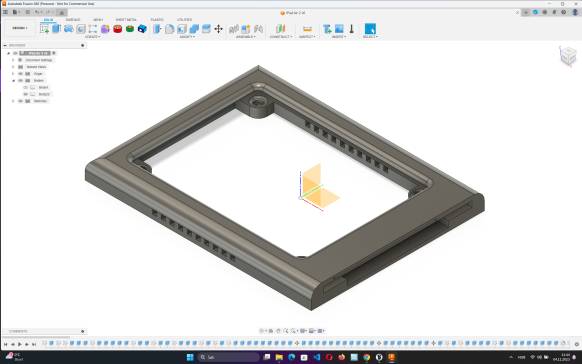The image size is (582, 364).
Task: Click the red cylinder create icon
Action: (118, 29)
